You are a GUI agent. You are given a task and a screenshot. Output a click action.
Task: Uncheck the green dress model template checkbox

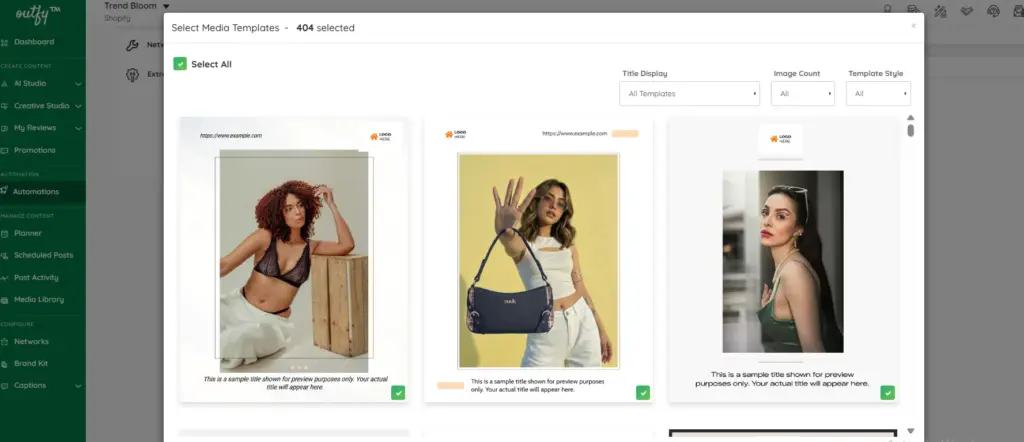click(888, 392)
